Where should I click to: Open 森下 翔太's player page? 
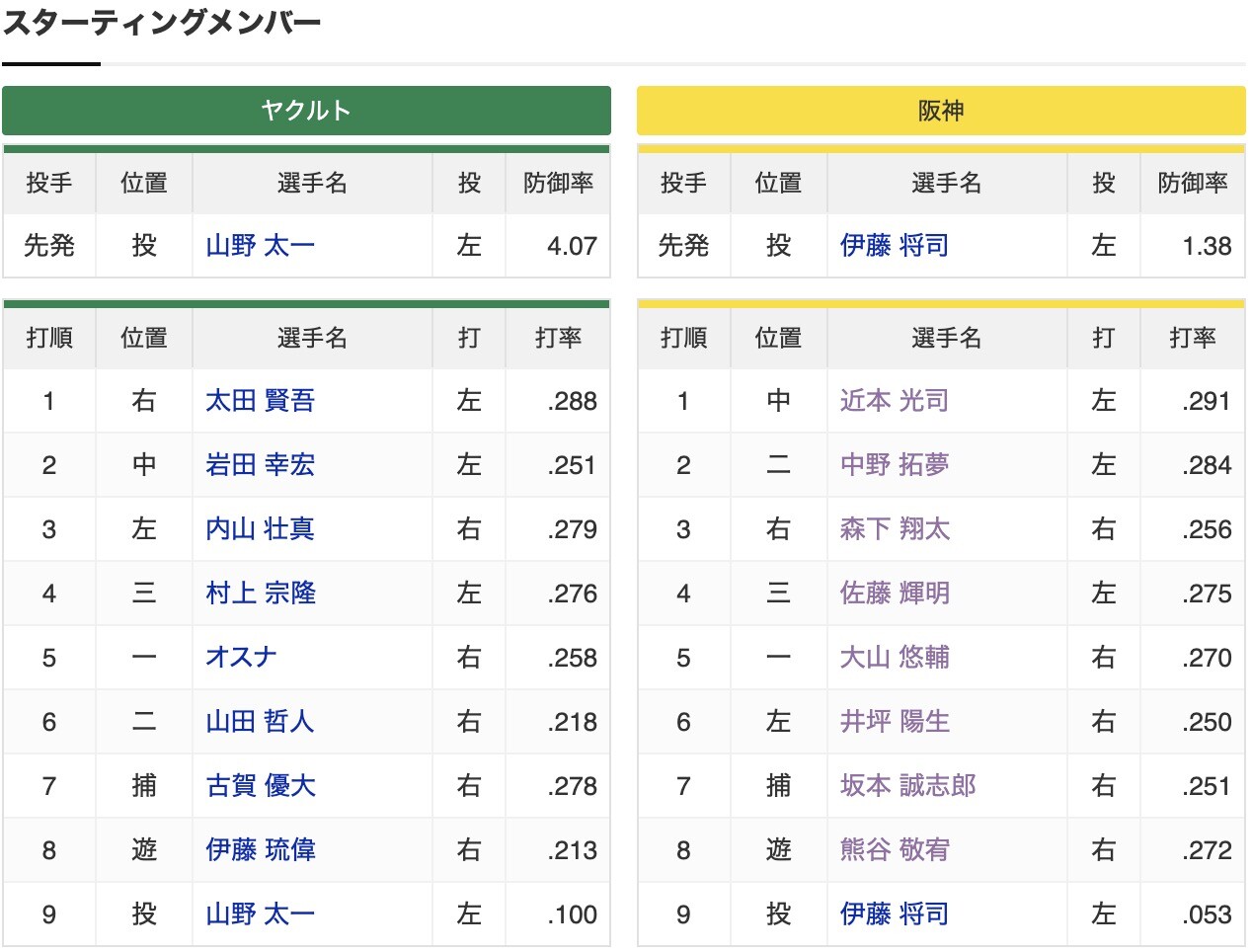point(892,528)
